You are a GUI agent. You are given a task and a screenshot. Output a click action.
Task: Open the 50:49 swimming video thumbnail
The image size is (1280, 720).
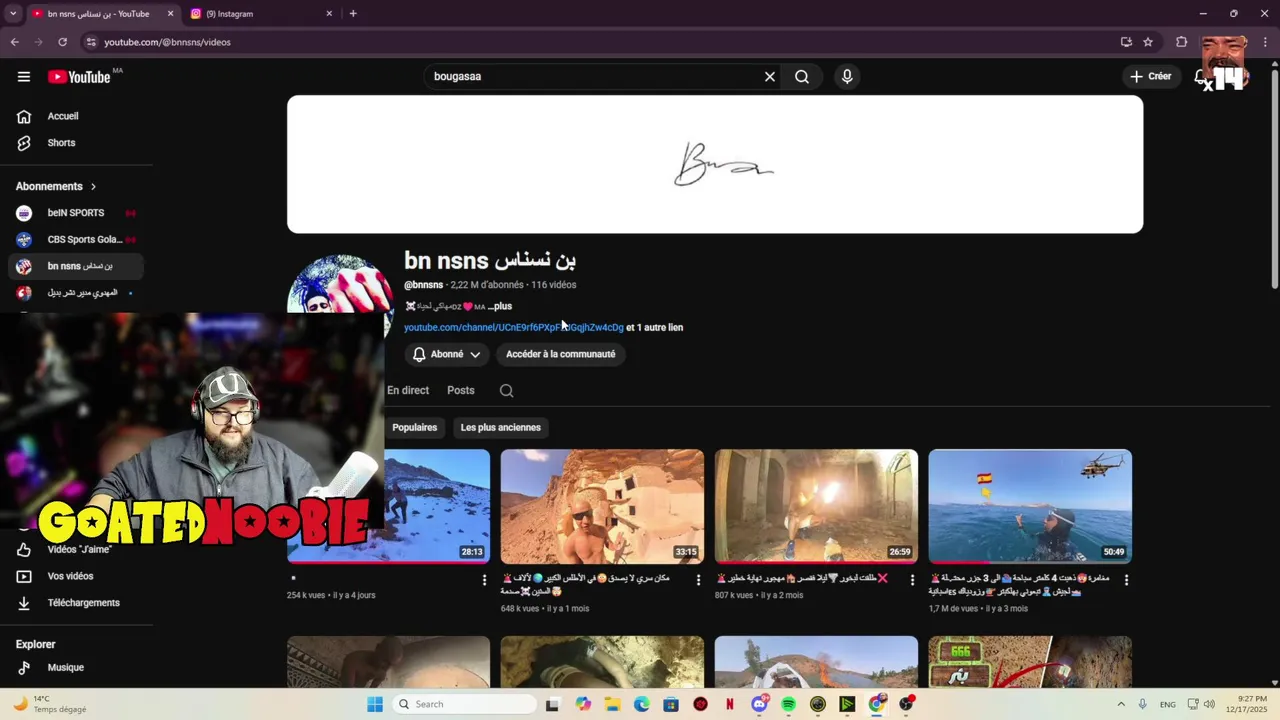point(1030,506)
